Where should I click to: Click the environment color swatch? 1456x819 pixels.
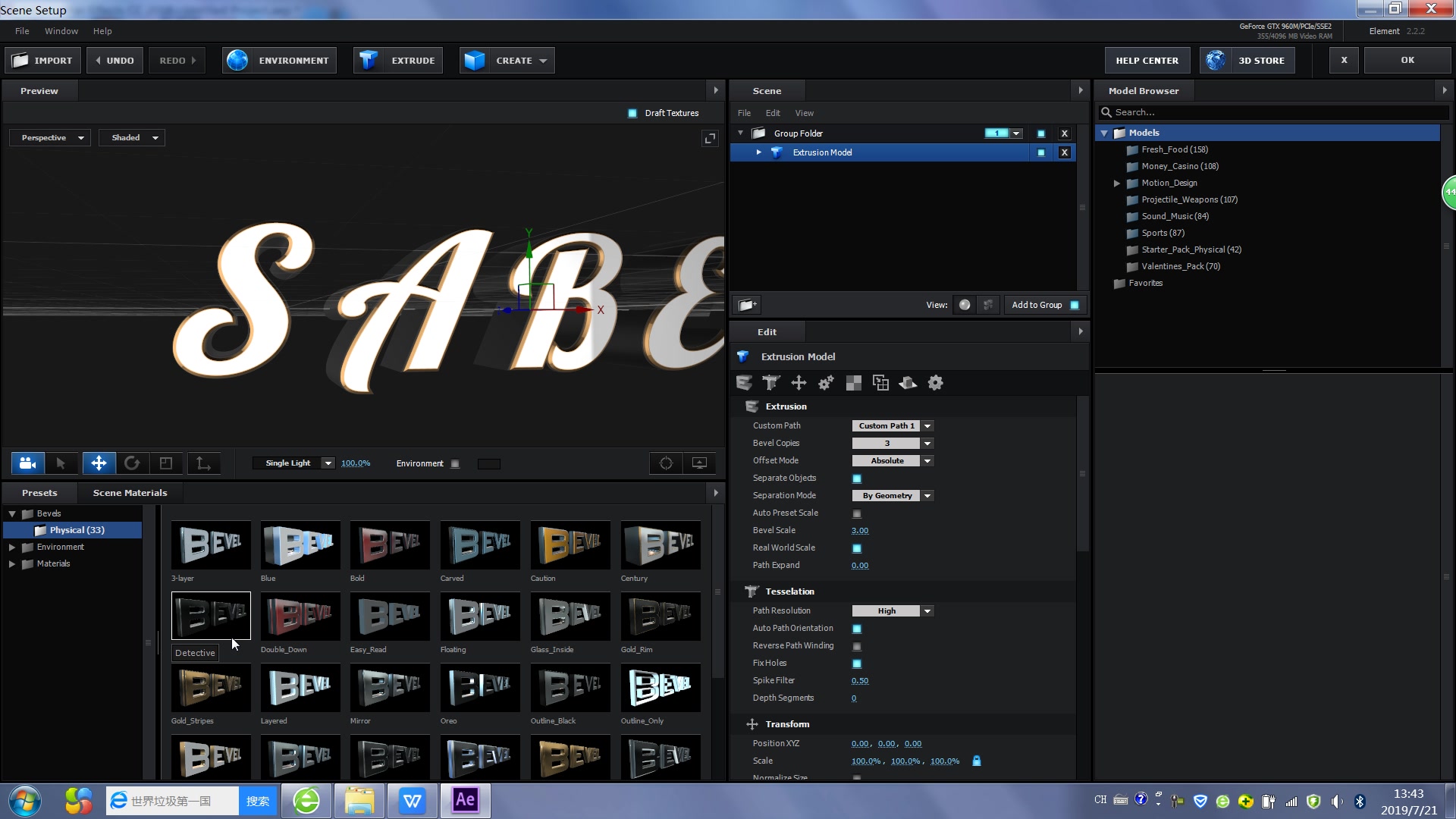[x=489, y=464]
